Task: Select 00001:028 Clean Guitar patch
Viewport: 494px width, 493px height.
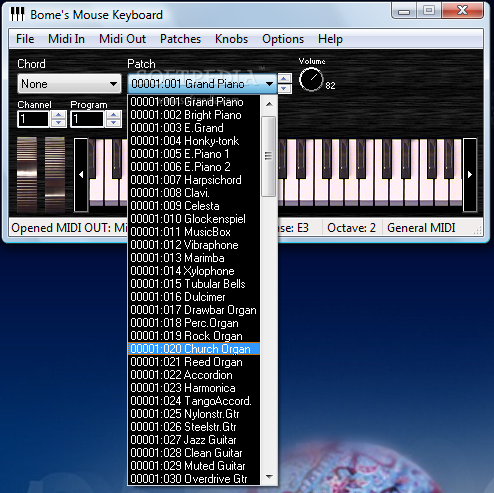Action: pyautogui.click(x=194, y=453)
